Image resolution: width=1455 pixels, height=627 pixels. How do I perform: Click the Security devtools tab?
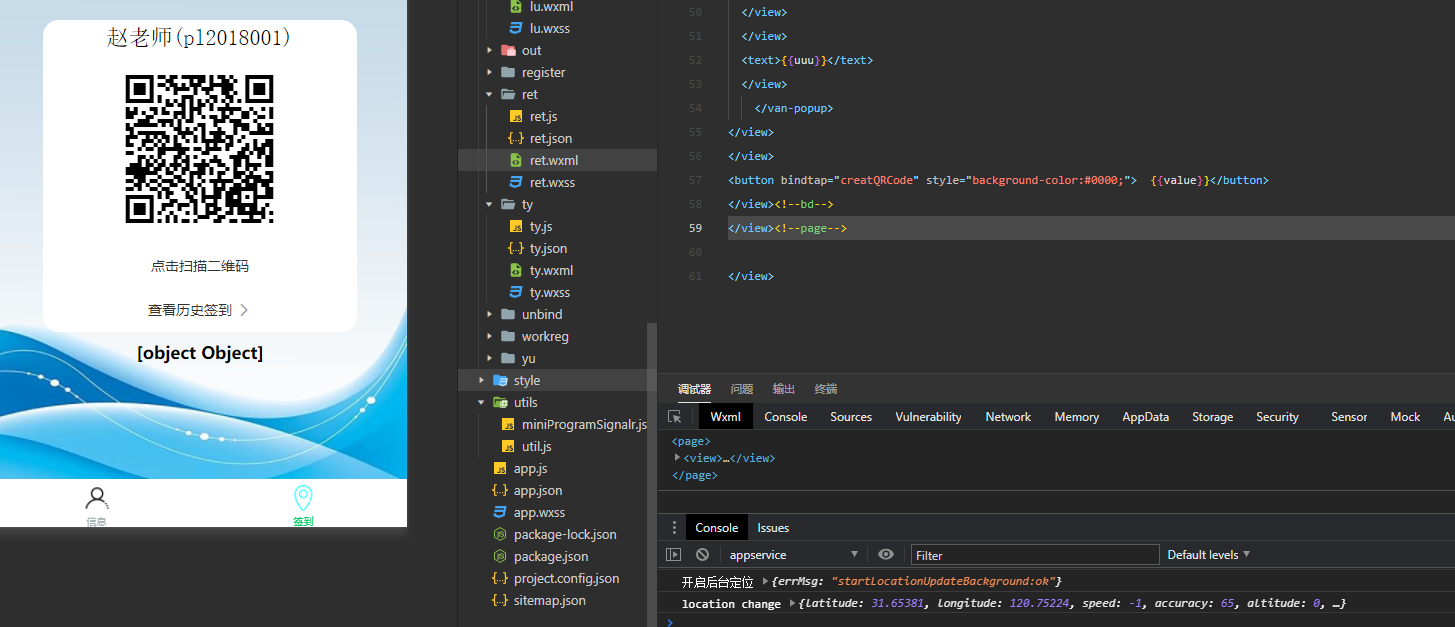1277,417
